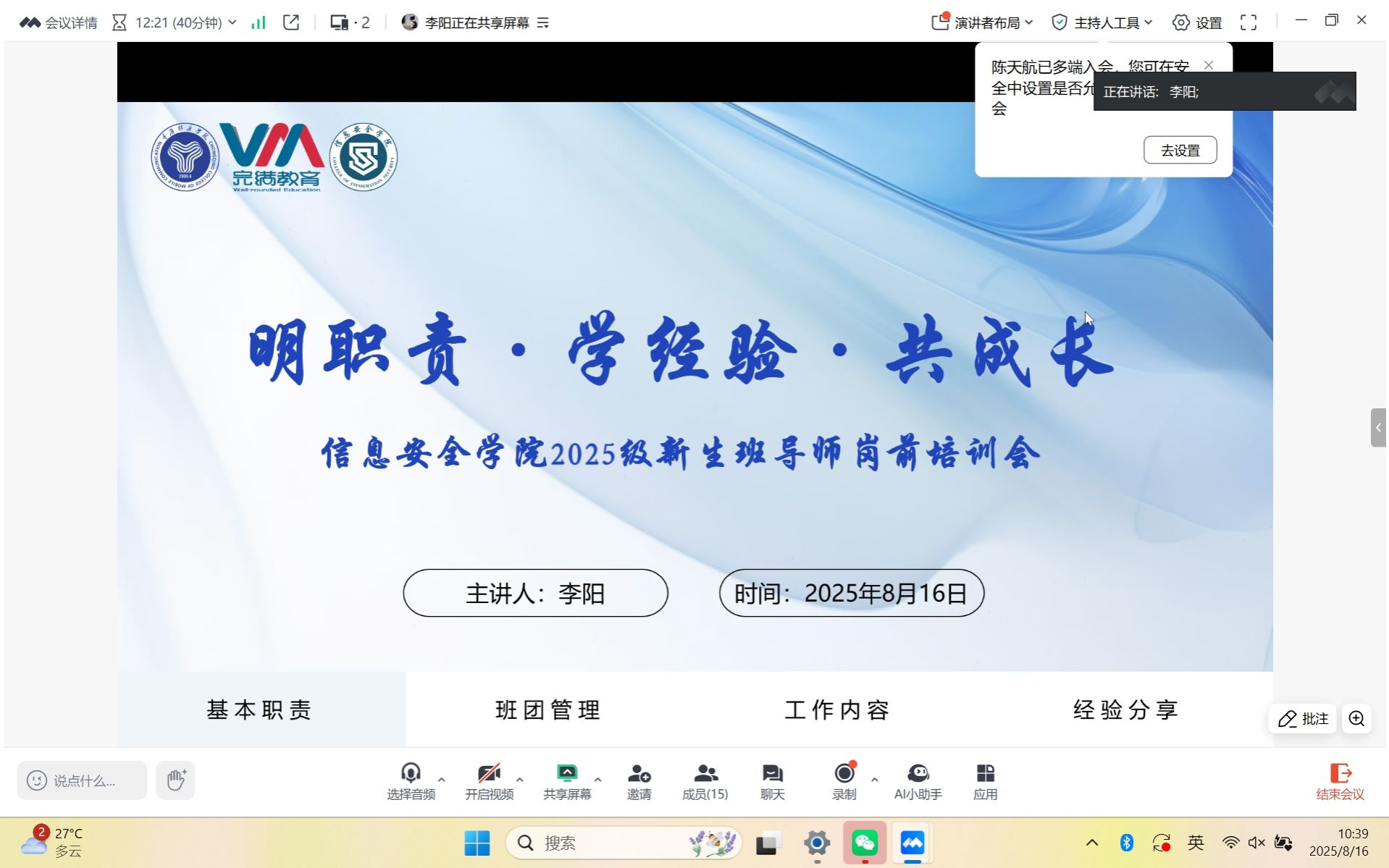
Task: Open WeChat from the Windows taskbar
Action: (865, 843)
